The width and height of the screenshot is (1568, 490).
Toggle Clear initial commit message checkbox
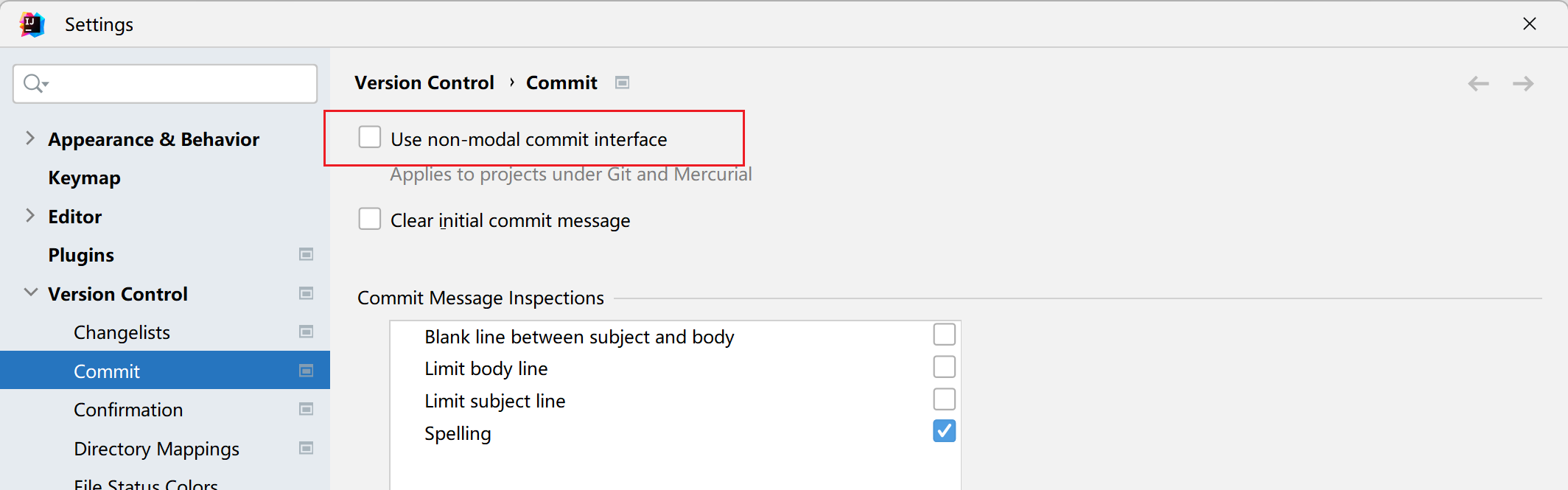[x=370, y=220]
